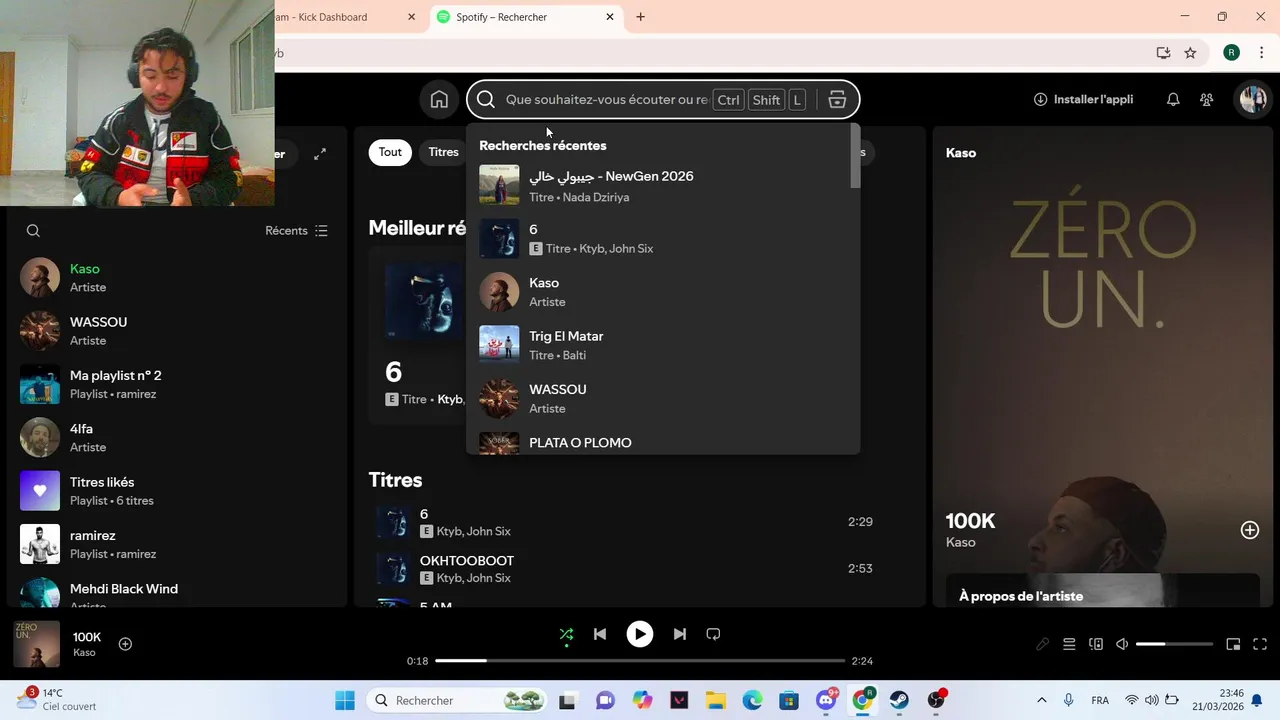Toggle repeat mode
1280x720 pixels.
[x=713, y=634]
